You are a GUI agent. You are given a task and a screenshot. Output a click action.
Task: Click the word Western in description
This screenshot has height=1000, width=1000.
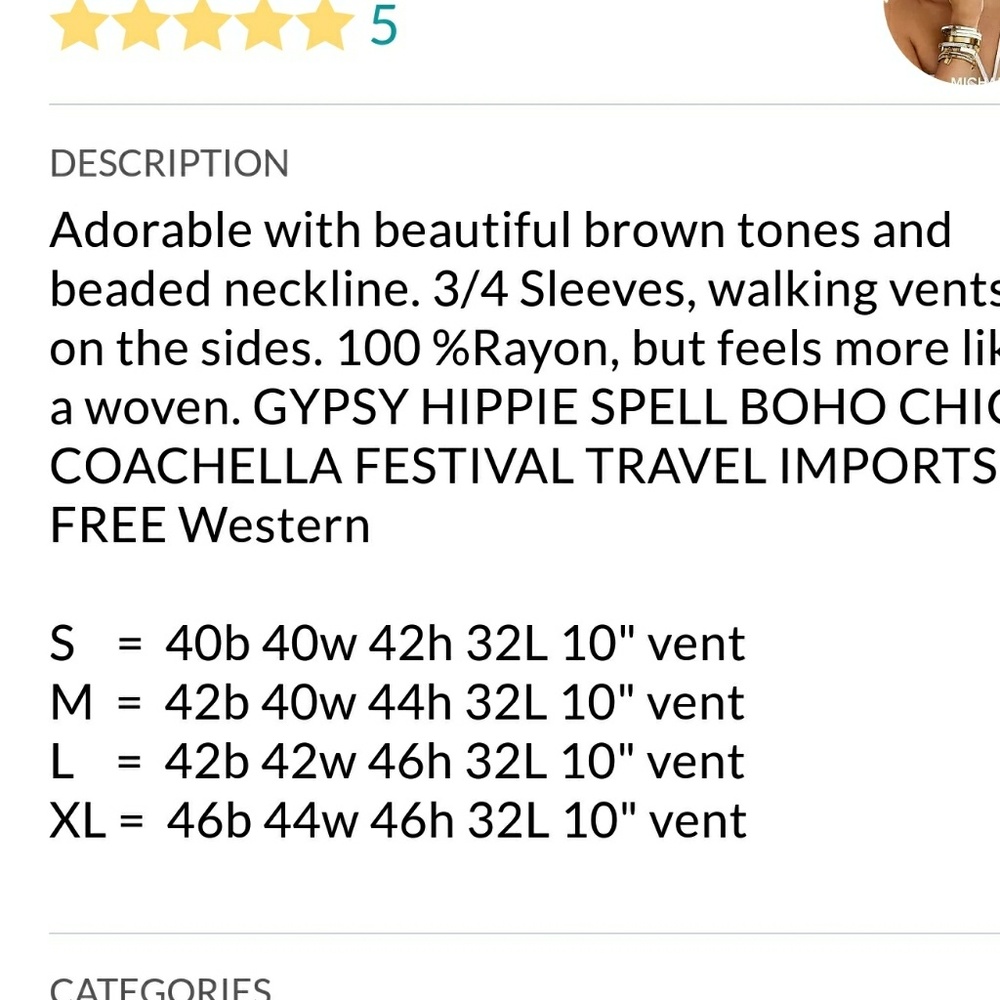pyautogui.click(x=274, y=525)
